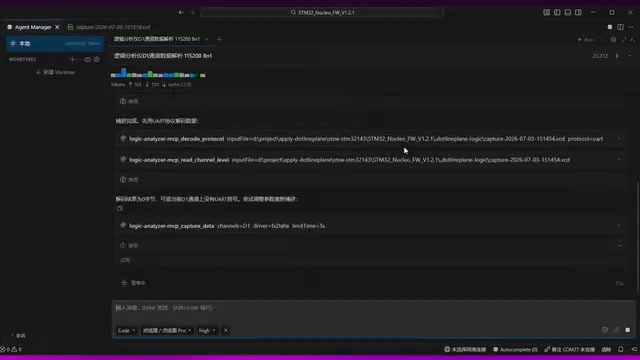640x360 pixels.
Task: Click the '新建 Worktree' button
Action: [x=55, y=72]
